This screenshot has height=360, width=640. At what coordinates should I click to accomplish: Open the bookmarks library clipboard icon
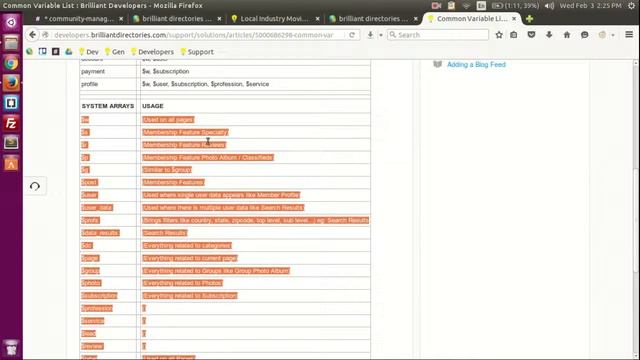tap(513, 35)
